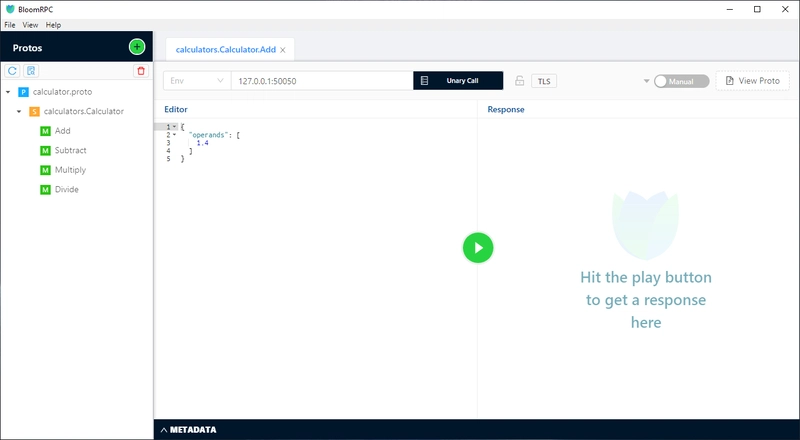Click the BloomRPC logo in title bar
The height and width of the screenshot is (440, 800).
[x=10, y=9]
